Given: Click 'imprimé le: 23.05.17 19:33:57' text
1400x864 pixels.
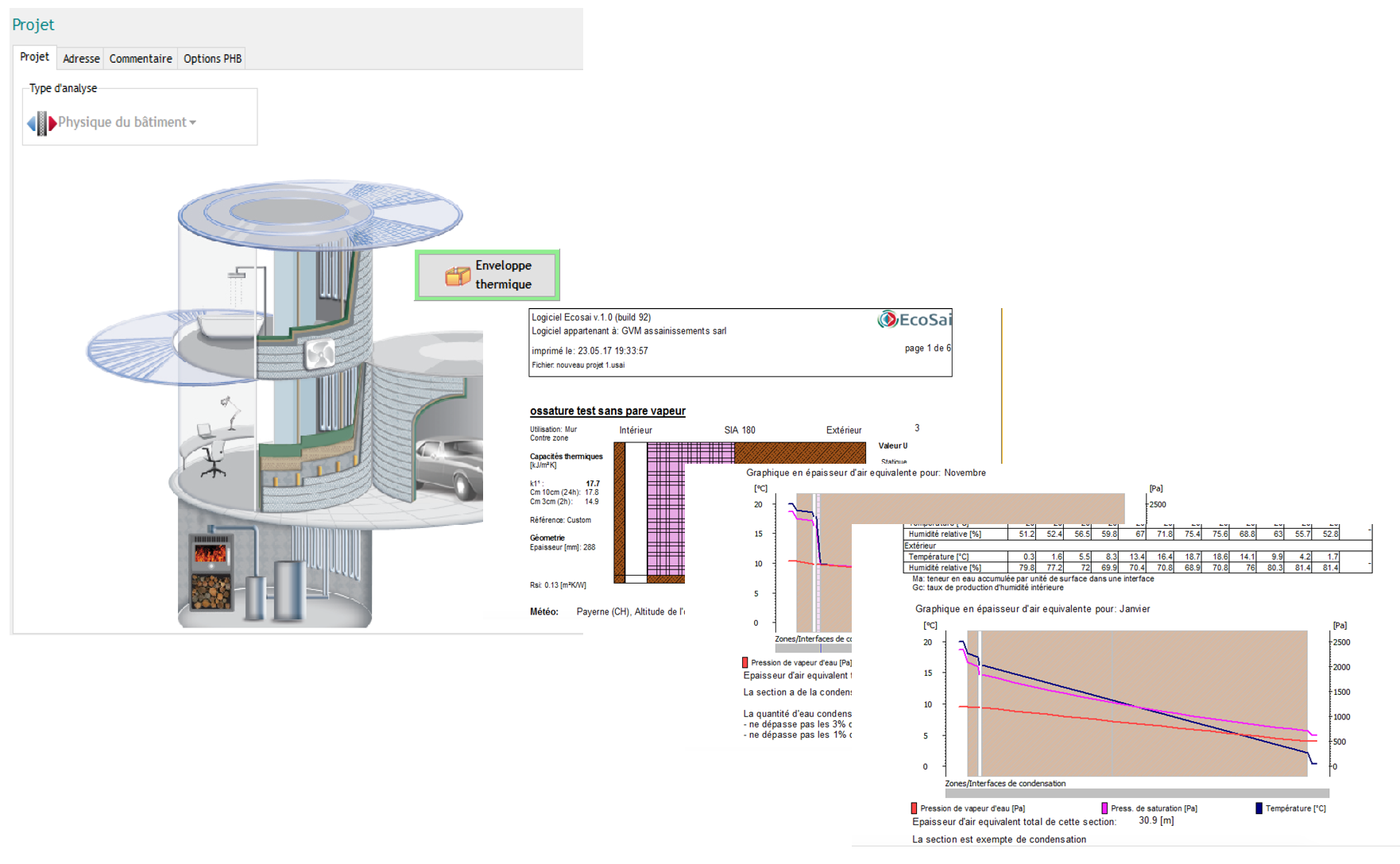Looking at the screenshot, I should [590, 350].
